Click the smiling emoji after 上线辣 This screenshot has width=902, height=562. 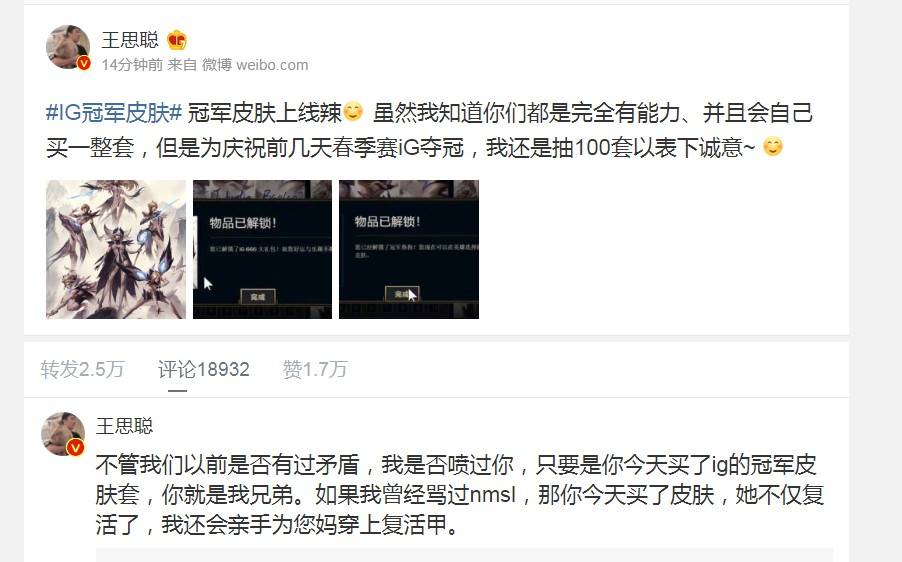click(x=353, y=111)
